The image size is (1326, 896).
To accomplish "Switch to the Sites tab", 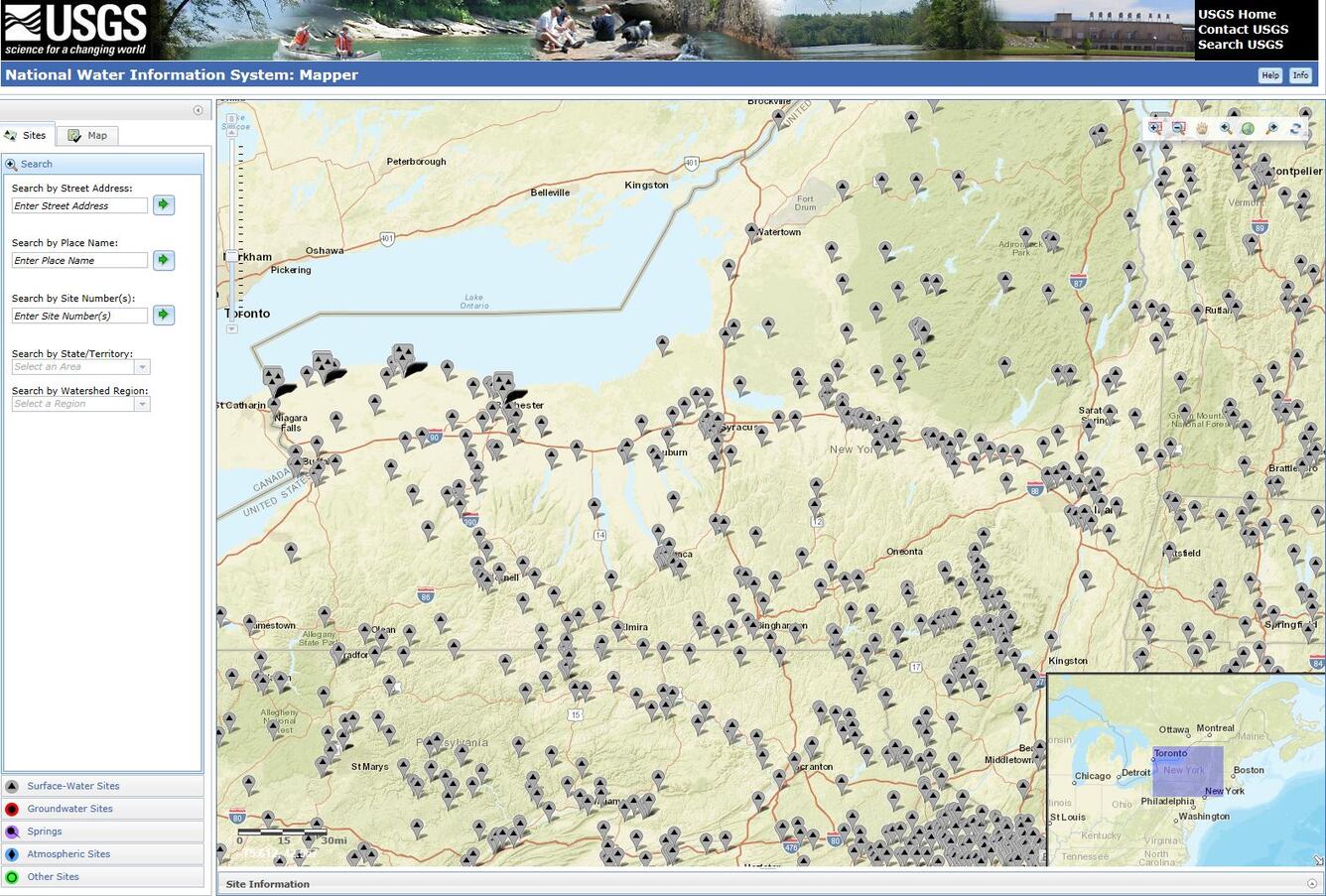I will pyautogui.click(x=27, y=135).
